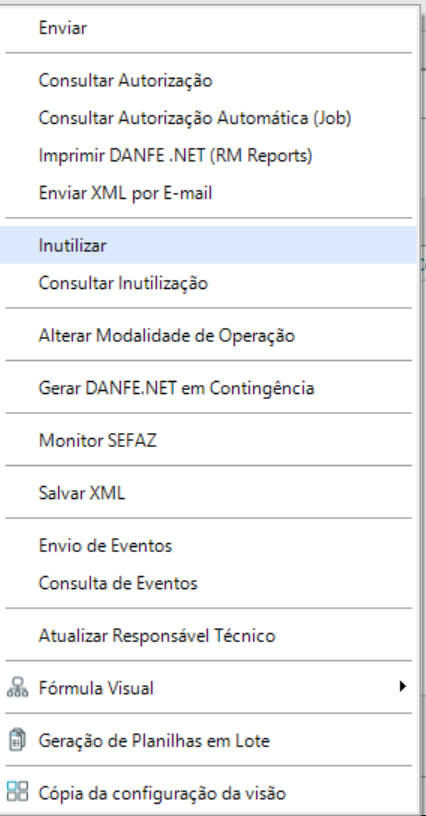Screen dimensions: 426x816
Task: Open Consultar Autorização Automática (Job)
Action: (209, 118)
